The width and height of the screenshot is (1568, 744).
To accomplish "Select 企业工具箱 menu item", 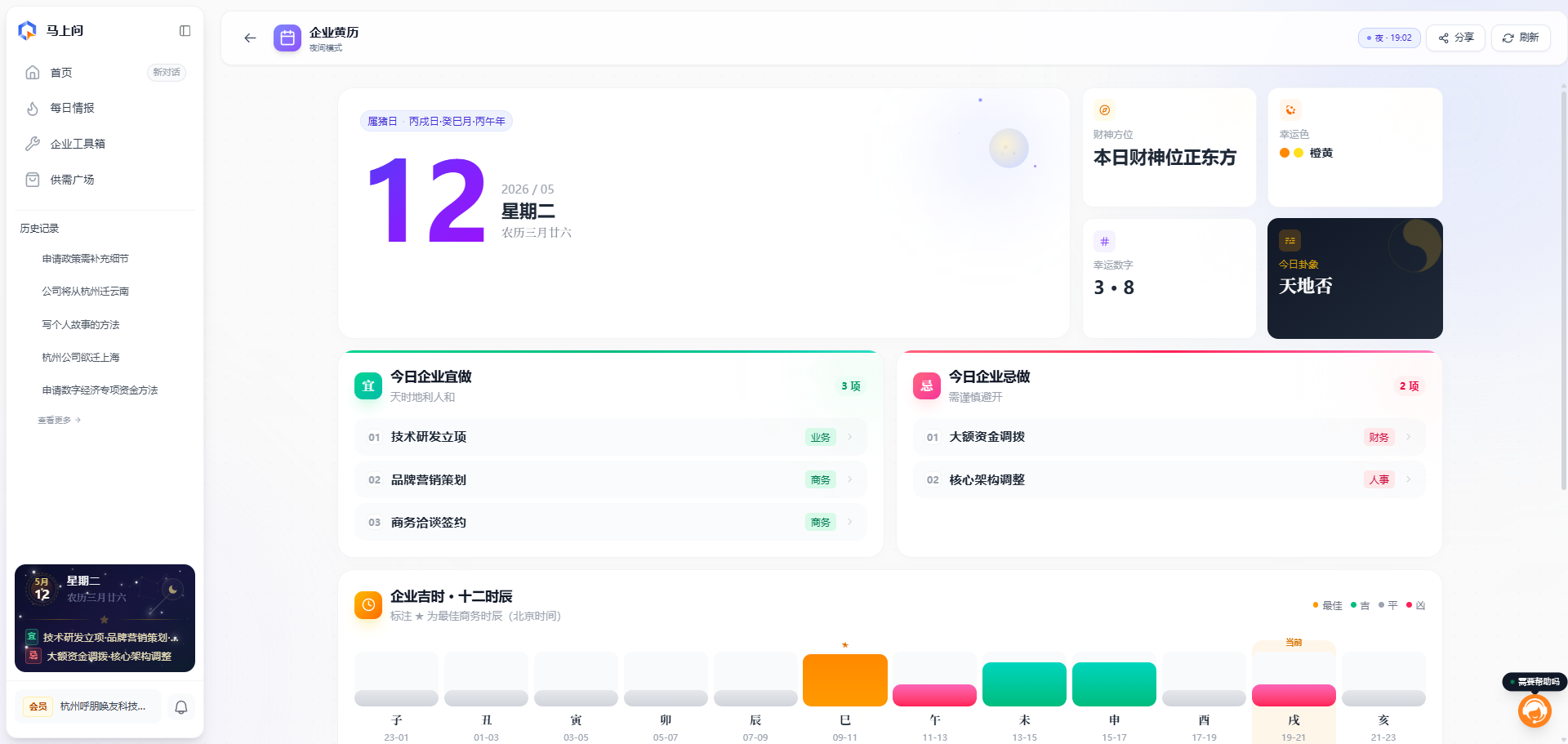I will (x=105, y=144).
